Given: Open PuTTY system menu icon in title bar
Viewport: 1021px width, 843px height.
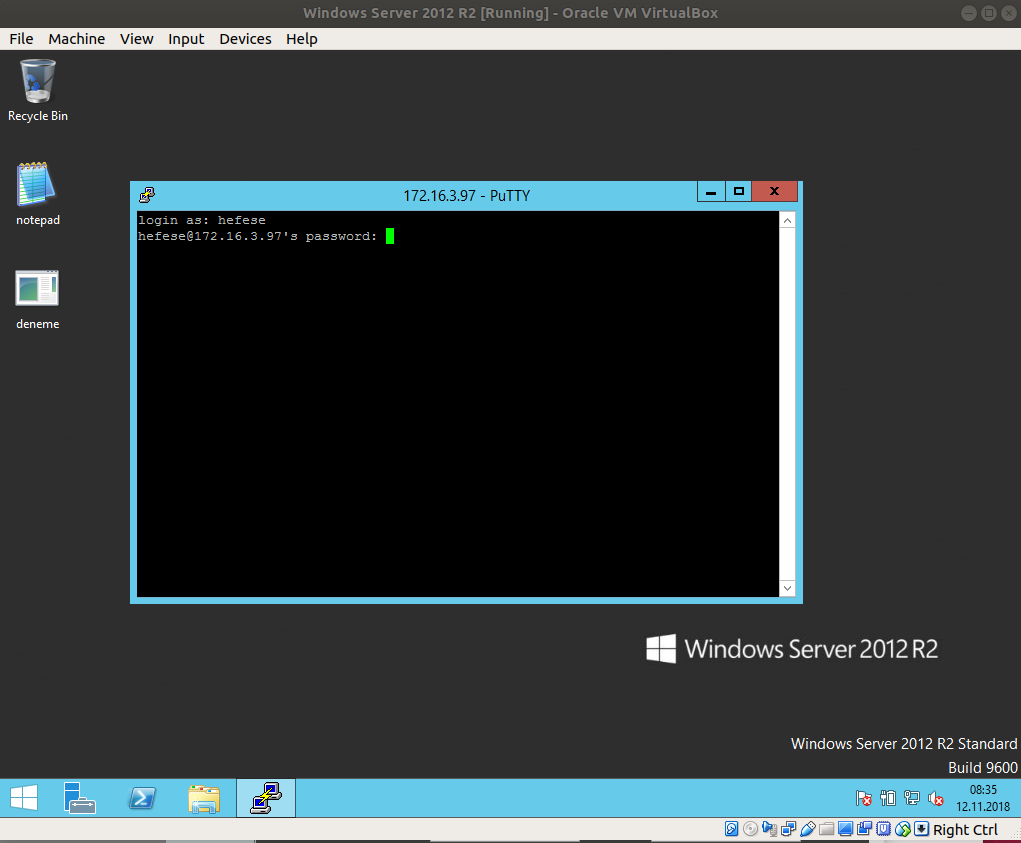Looking at the screenshot, I should (147, 195).
